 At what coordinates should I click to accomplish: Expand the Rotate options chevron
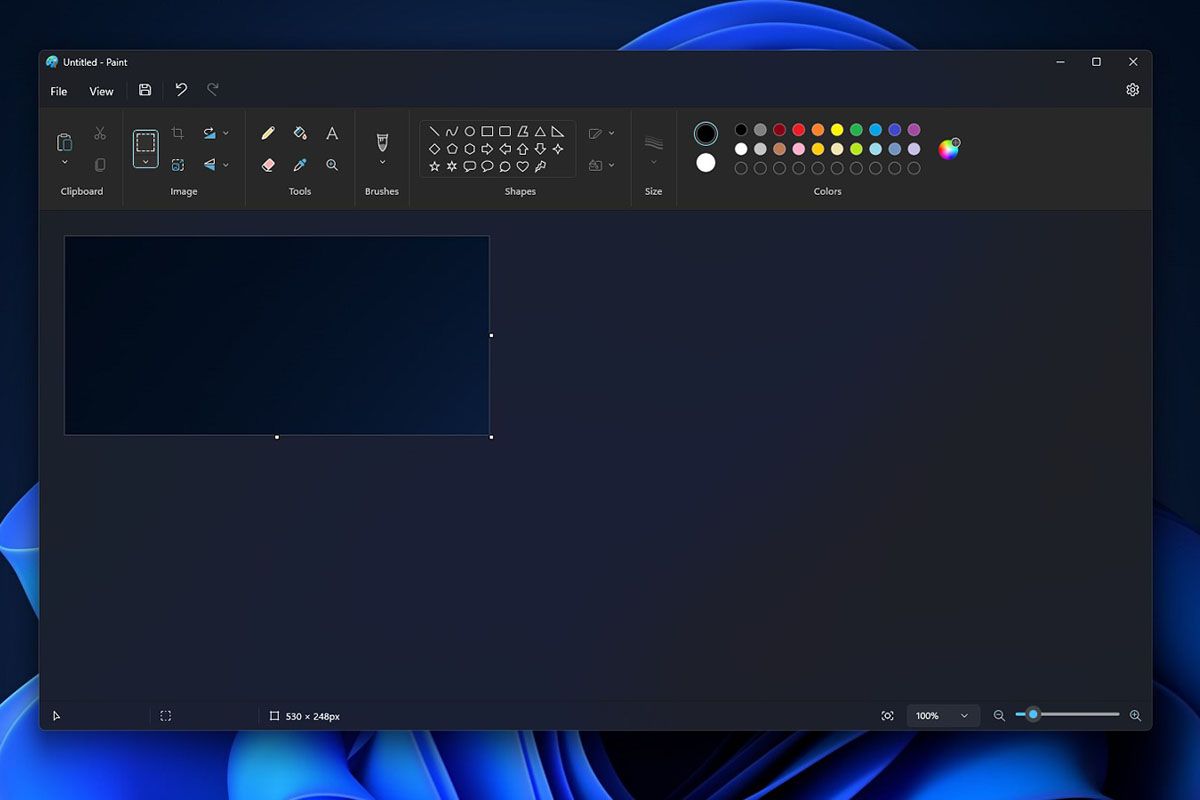226,133
